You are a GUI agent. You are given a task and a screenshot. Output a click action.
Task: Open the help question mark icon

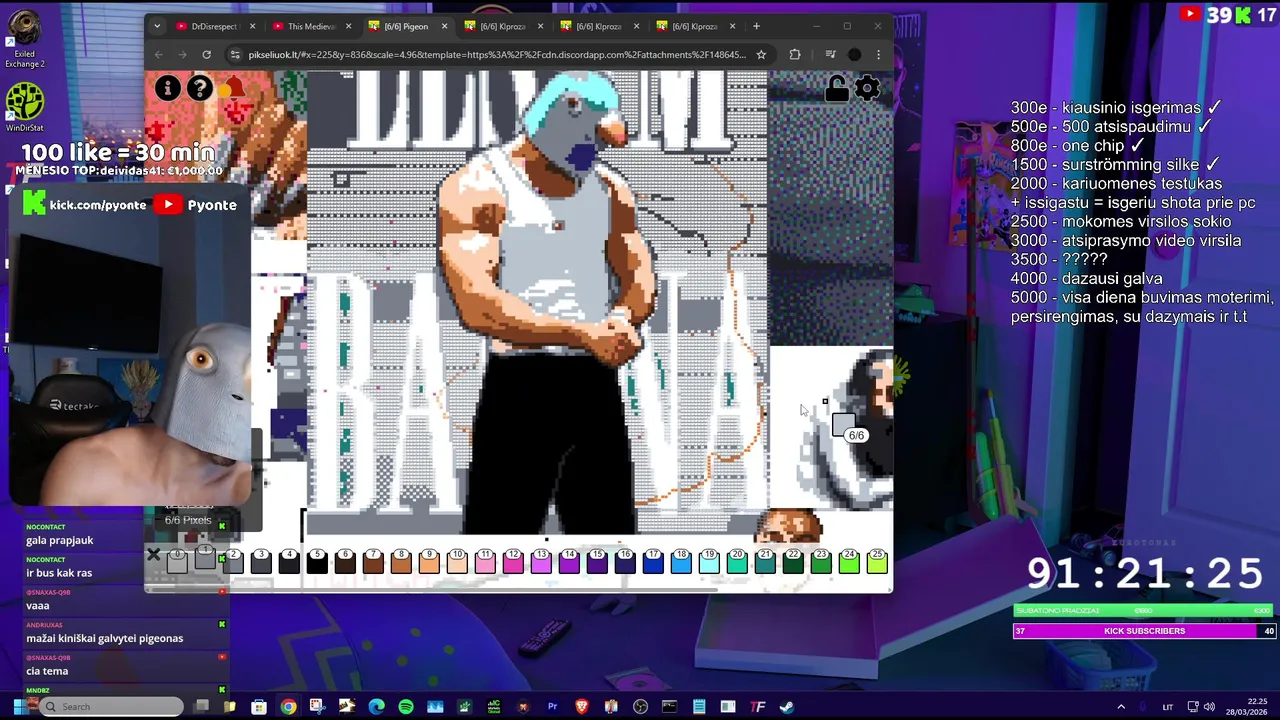coord(200,88)
